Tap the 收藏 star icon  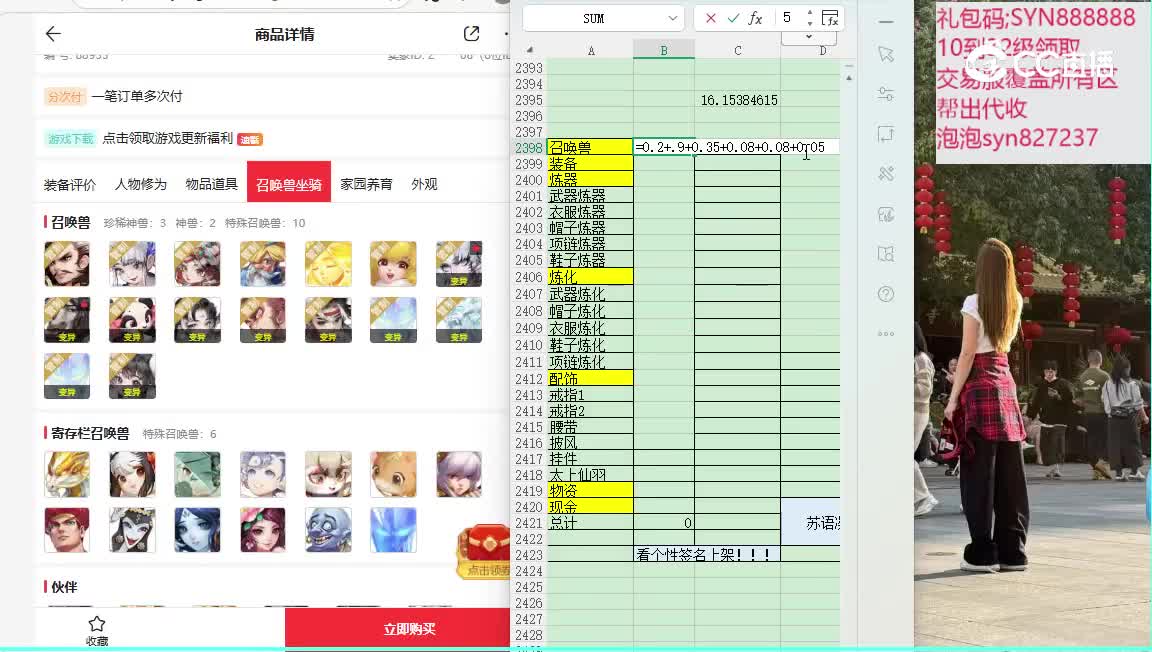(96, 624)
